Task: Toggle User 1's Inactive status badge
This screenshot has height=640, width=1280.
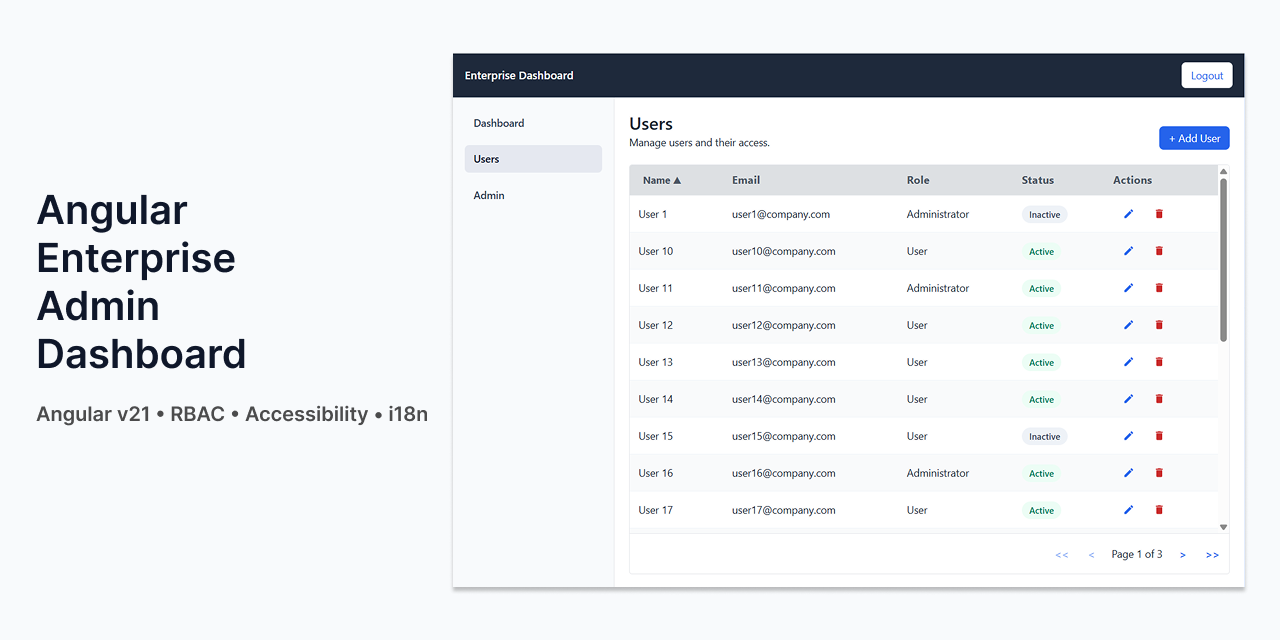Action: coord(1044,213)
